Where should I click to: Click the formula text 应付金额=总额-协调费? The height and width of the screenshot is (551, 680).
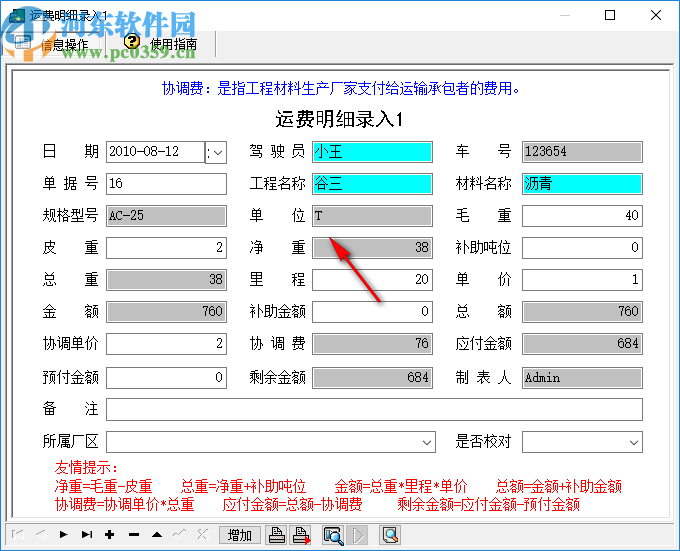pos(292,505)
